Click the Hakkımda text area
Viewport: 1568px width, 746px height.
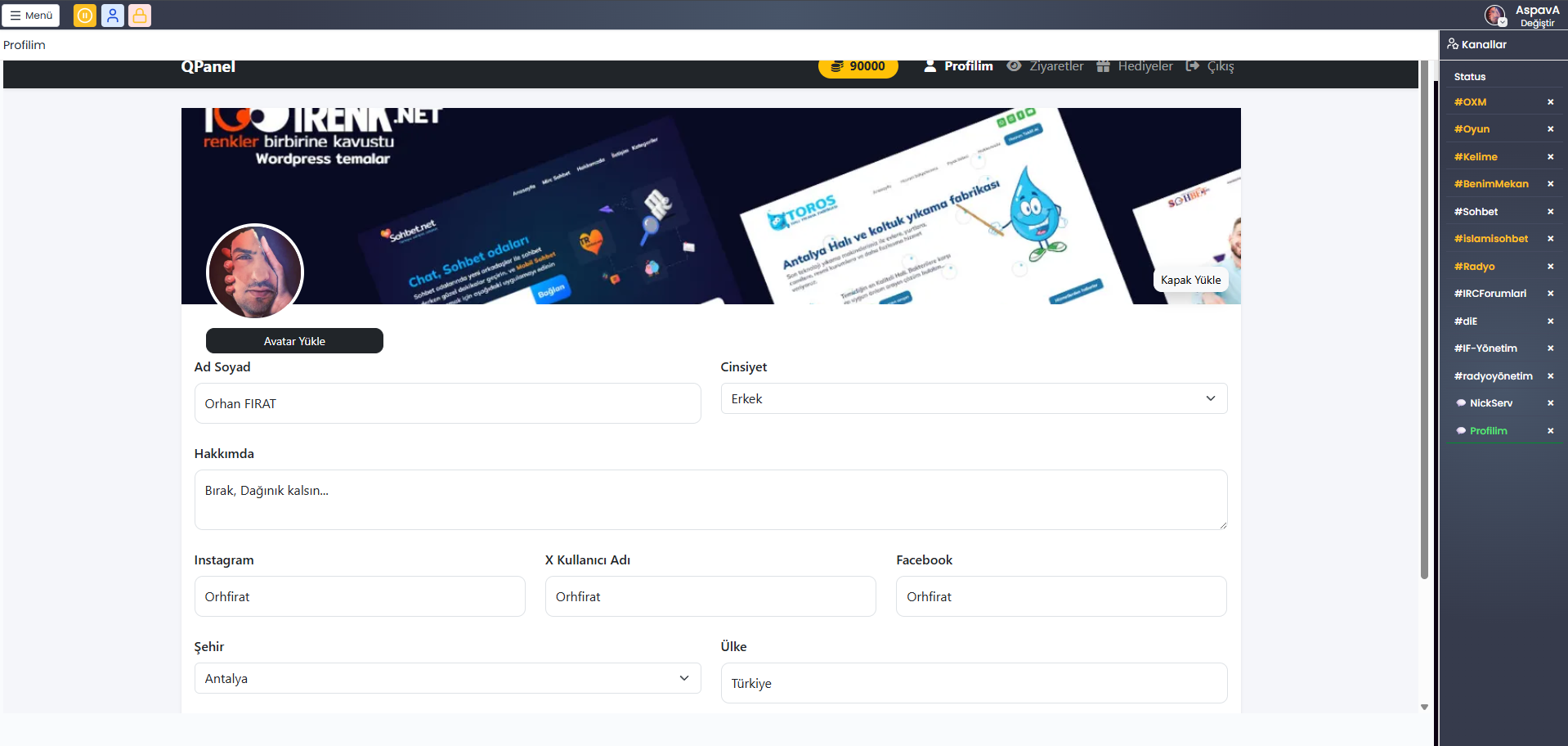pyautogui.click(x=710, y=499)
